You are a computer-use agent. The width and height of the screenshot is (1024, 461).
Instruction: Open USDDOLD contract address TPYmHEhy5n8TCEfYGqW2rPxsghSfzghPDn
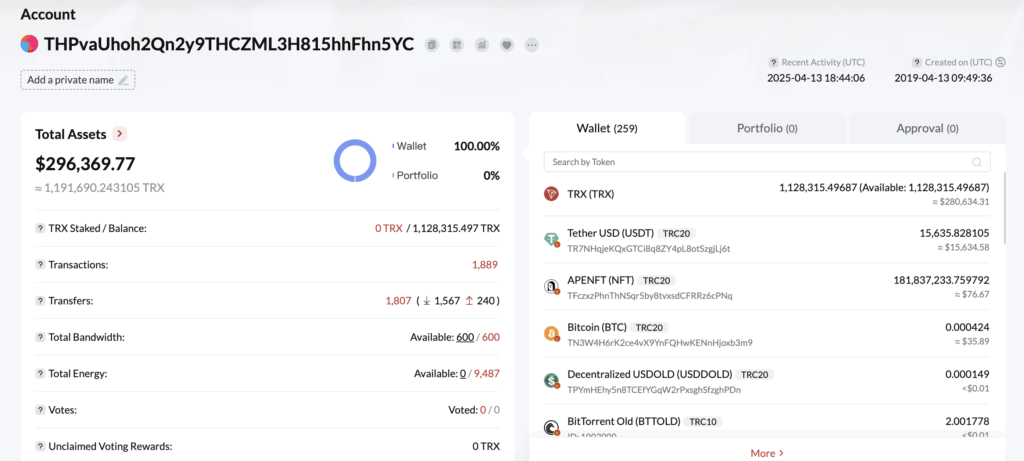[x=654, y=389]
